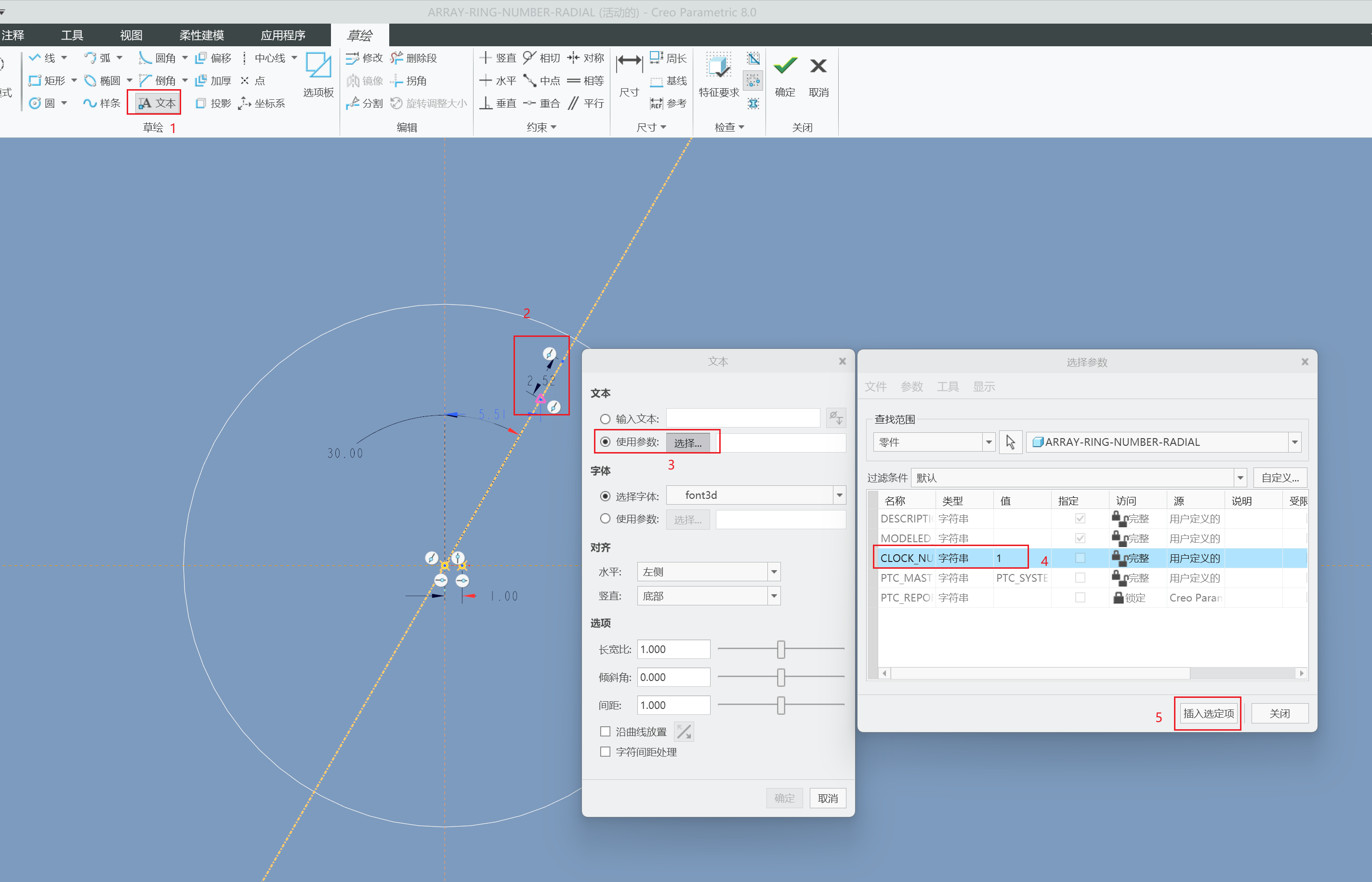Apply the 对称 (Symmetric) constraint
This screenshot has width=1372, height=882.
585,58
